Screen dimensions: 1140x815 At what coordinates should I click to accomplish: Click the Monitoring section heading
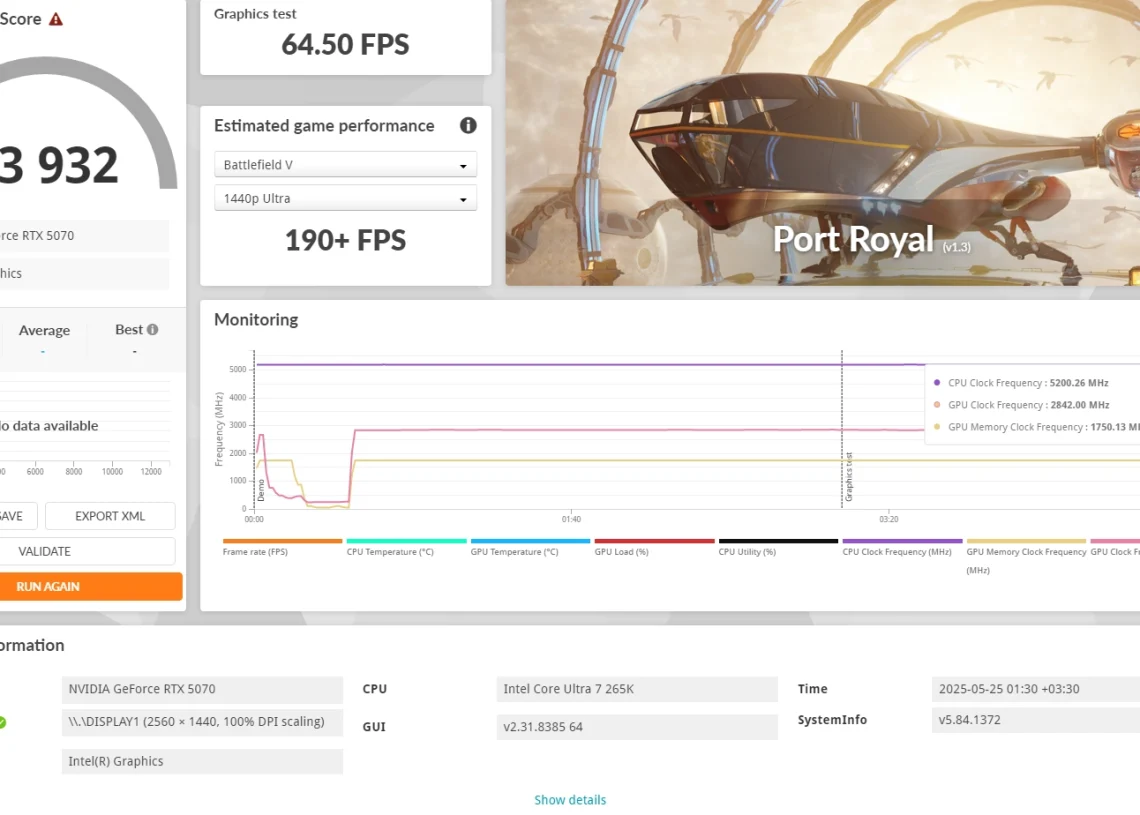[256, 320]
